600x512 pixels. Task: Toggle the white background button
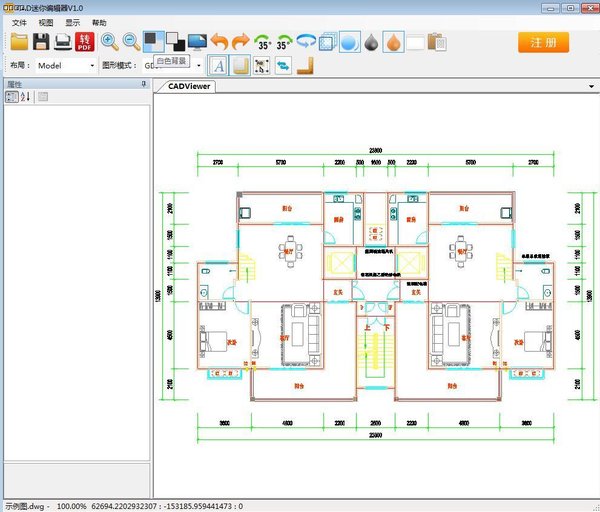coord(153,42)
